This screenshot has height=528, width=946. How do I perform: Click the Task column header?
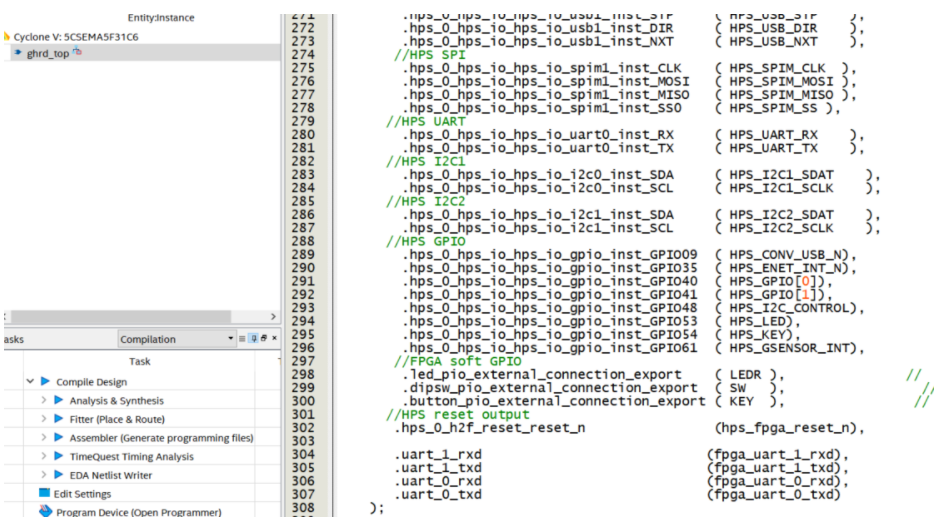click(139, 361)
